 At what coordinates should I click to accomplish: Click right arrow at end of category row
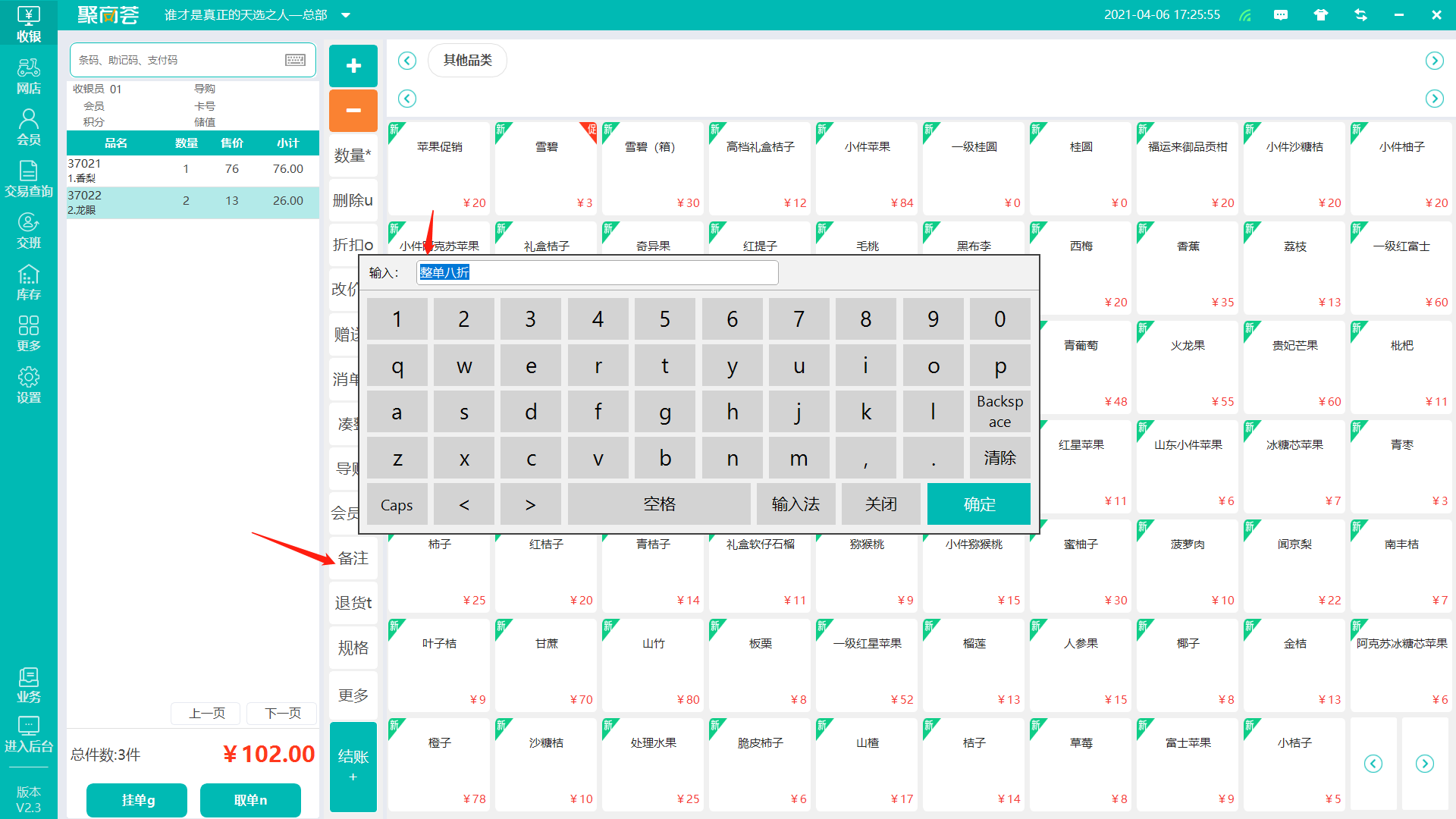1434,61
